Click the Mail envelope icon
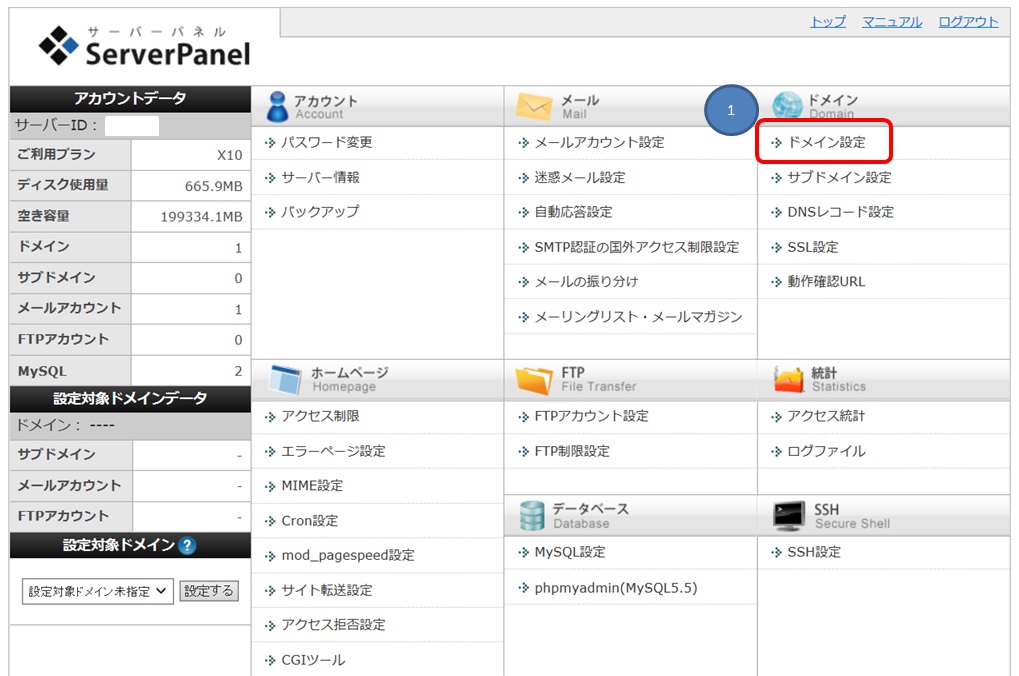The width and height of the screenshot is (1019, 676). point(534,106)
